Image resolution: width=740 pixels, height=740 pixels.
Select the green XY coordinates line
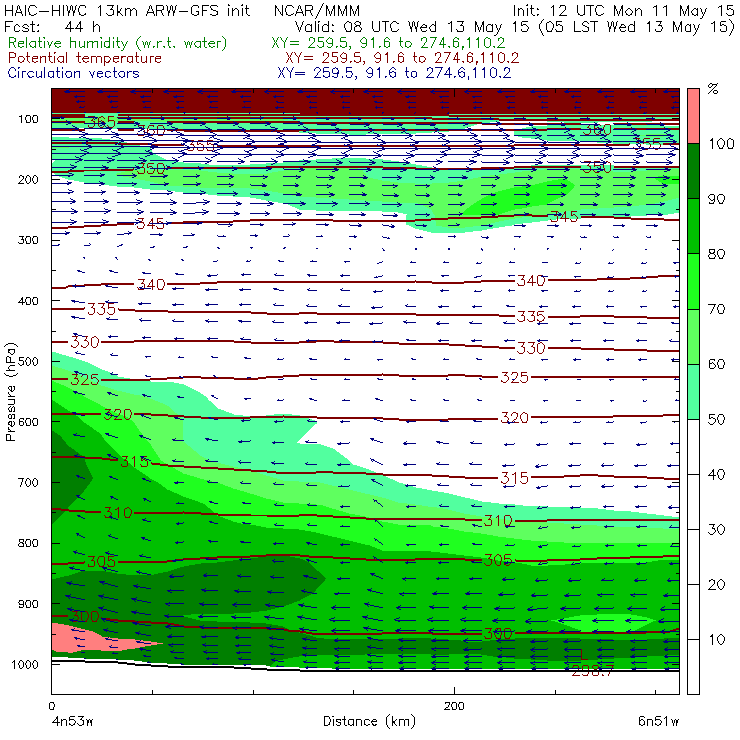point(388,43)
